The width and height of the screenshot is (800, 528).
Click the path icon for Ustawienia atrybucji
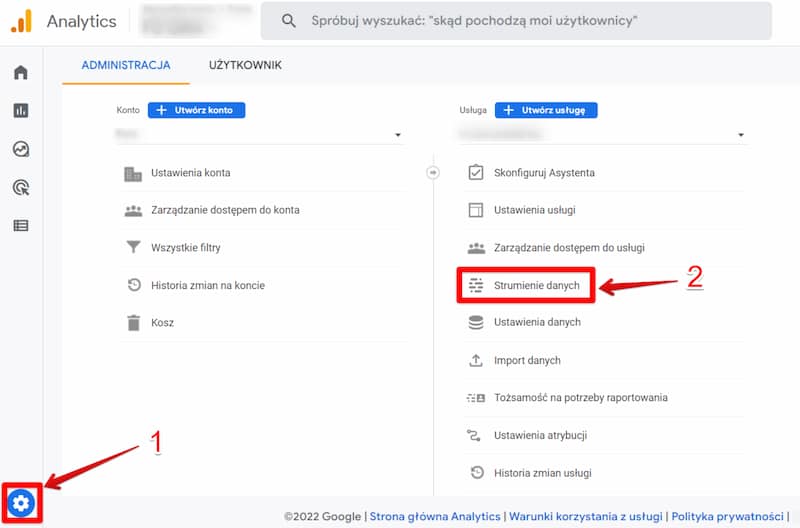pos(474,435)
